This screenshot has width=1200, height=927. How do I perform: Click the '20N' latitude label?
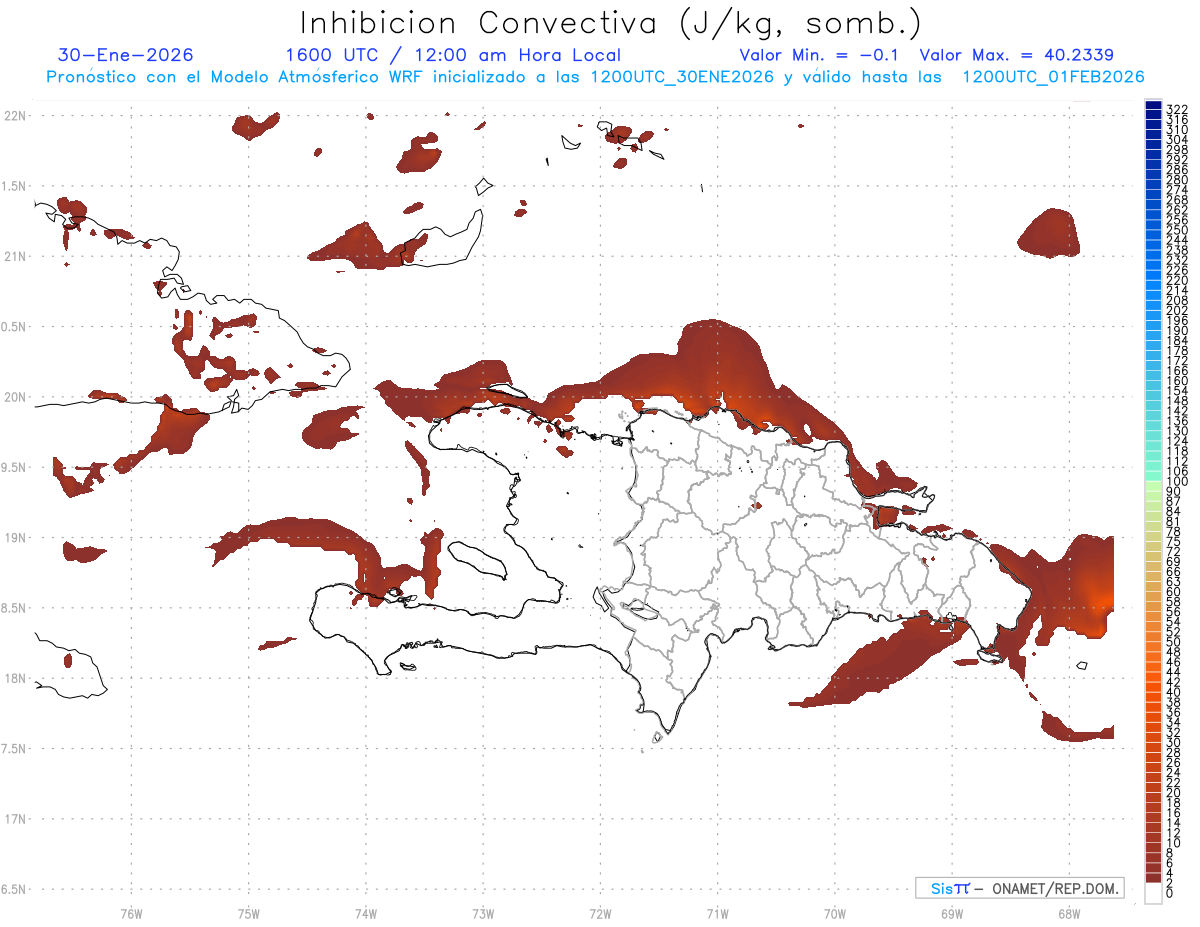pyautogui.click(x=14, y=397)
